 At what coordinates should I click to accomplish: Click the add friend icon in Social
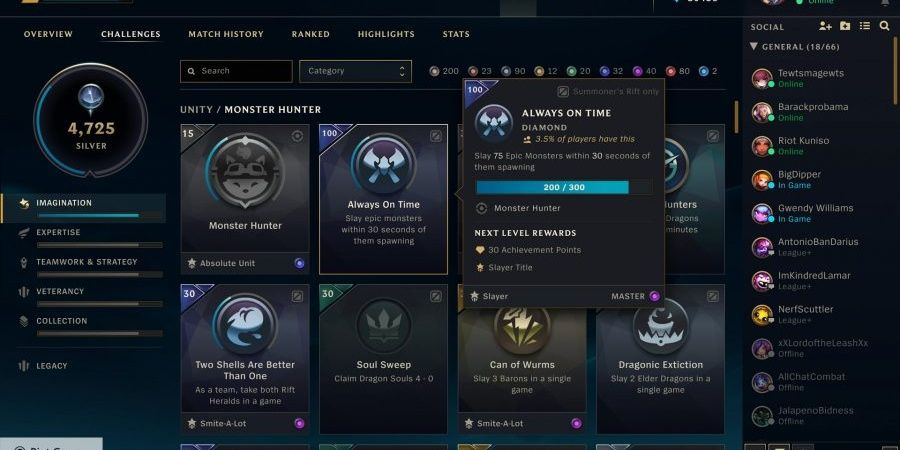[825, 26]
